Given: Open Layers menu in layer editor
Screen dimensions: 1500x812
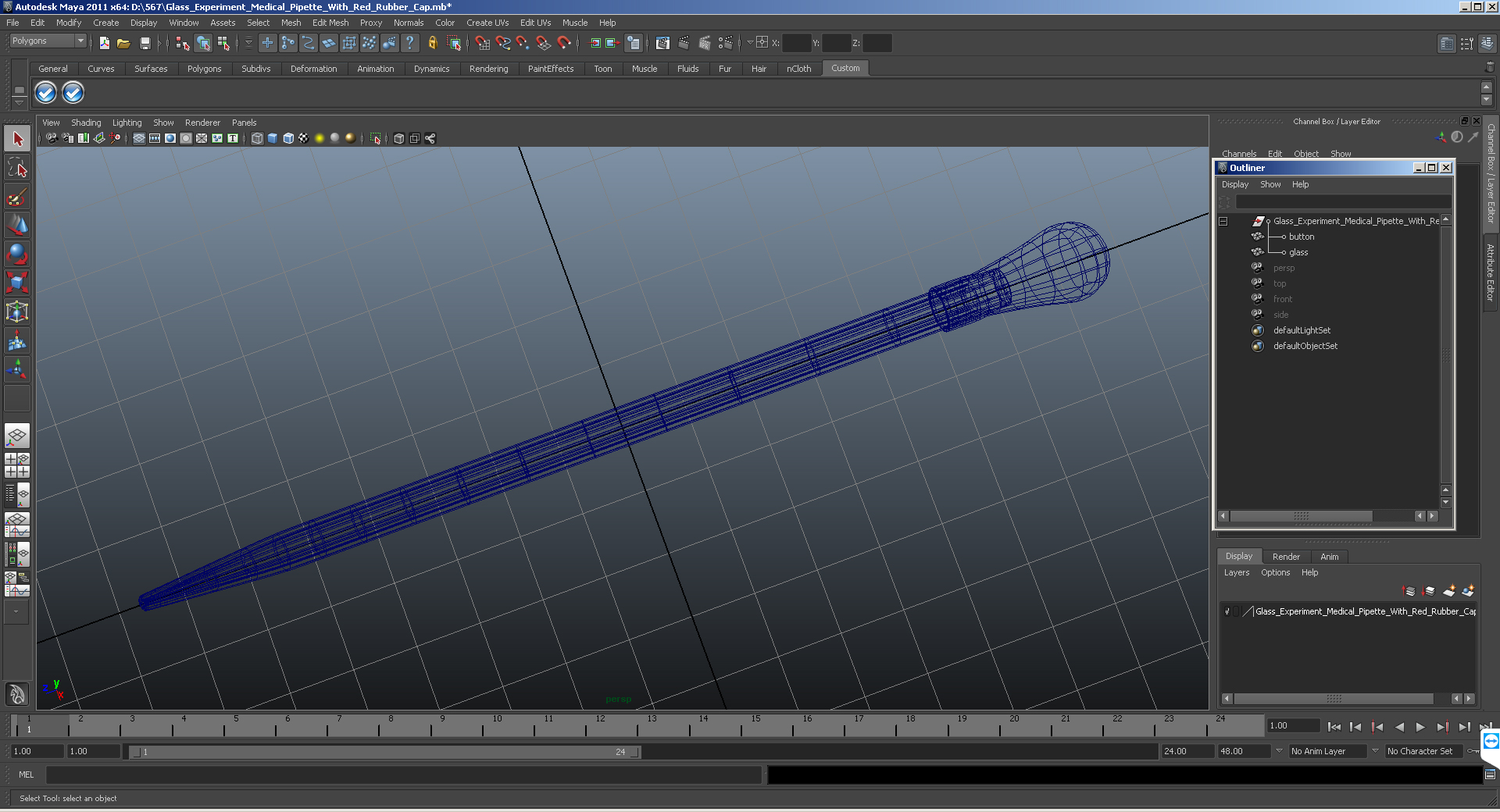Looking at the screenshot, I should pos(1236,572).
